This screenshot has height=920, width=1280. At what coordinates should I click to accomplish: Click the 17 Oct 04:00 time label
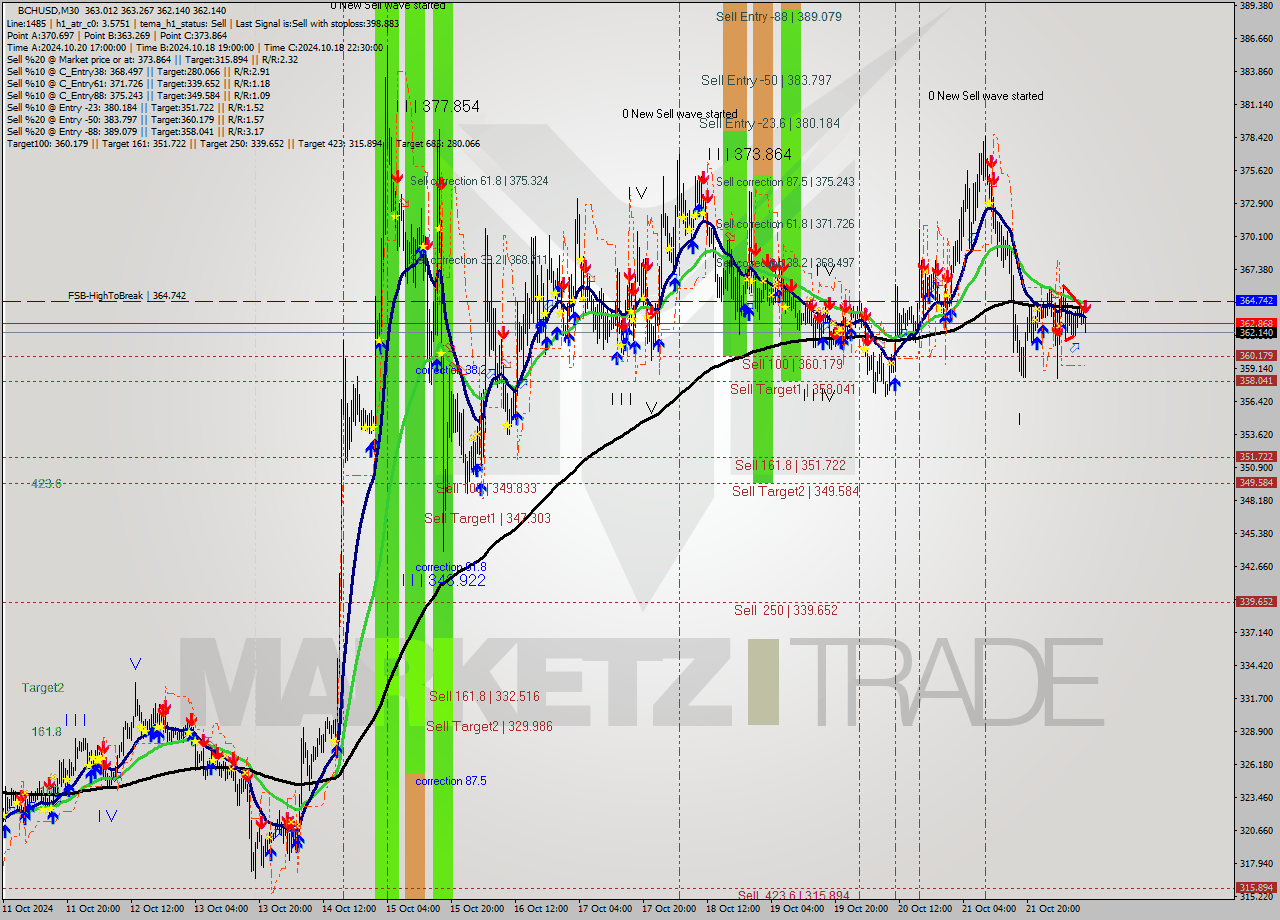click(x=605, y=909)
